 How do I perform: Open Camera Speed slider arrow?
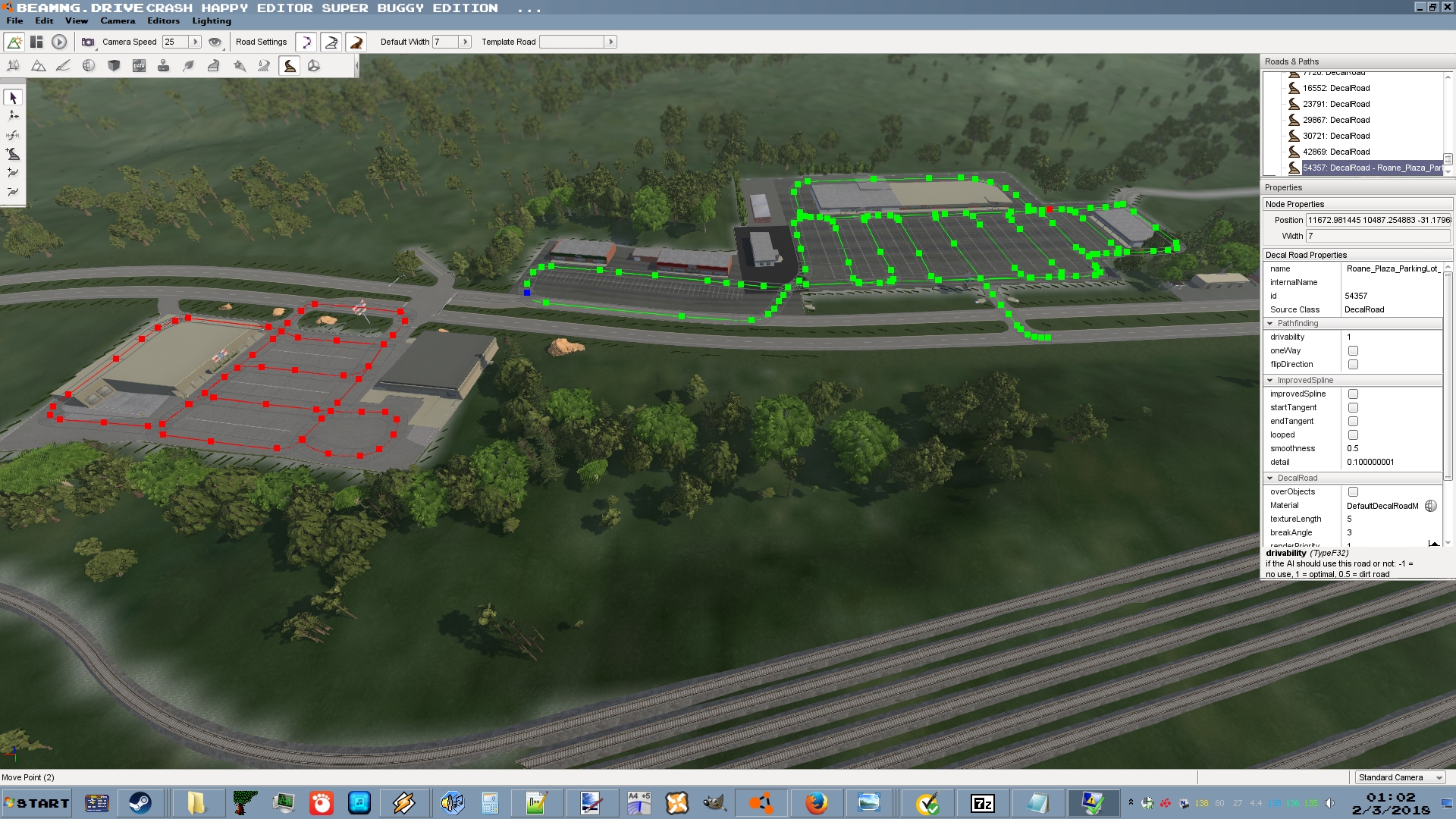coord(195,42)
